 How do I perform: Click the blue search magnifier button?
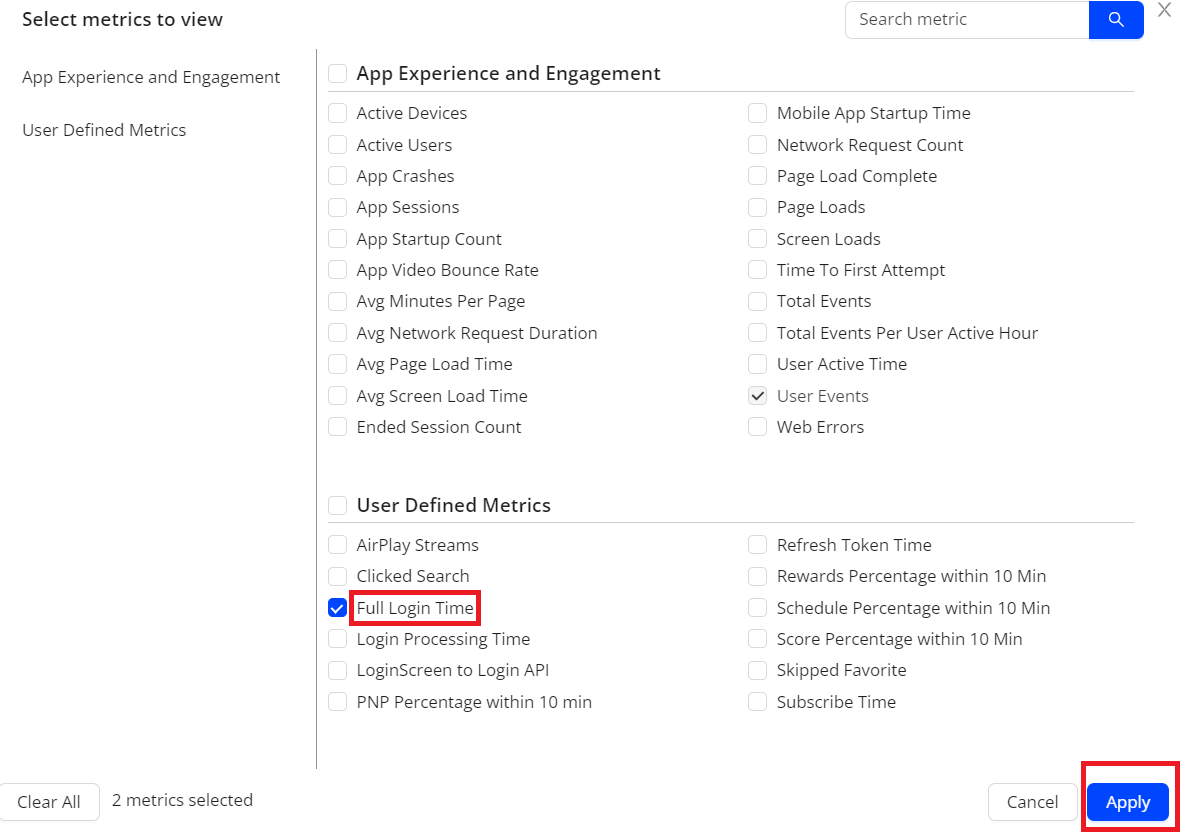(x=1115, y=20)
